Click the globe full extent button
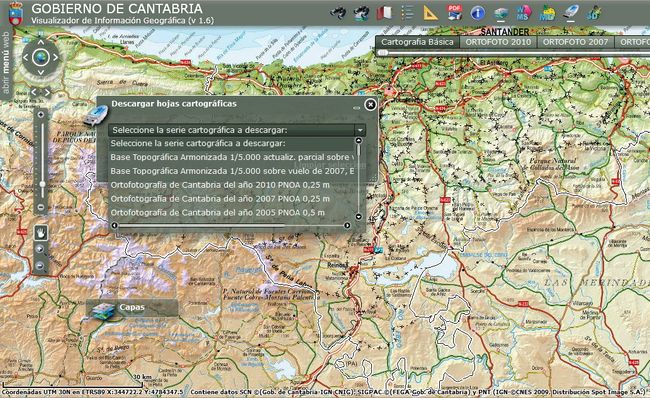650x398 pixels. (x=41, y=58)
